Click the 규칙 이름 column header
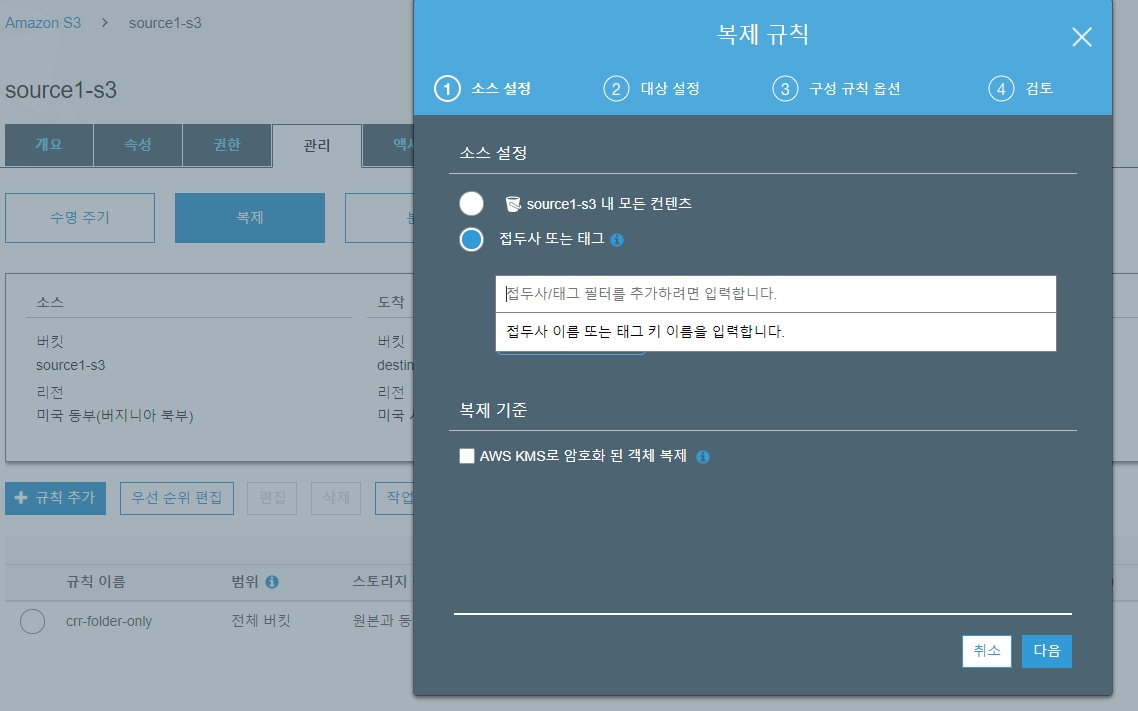This screenshot has width=1138, height=711. point(96,582)
